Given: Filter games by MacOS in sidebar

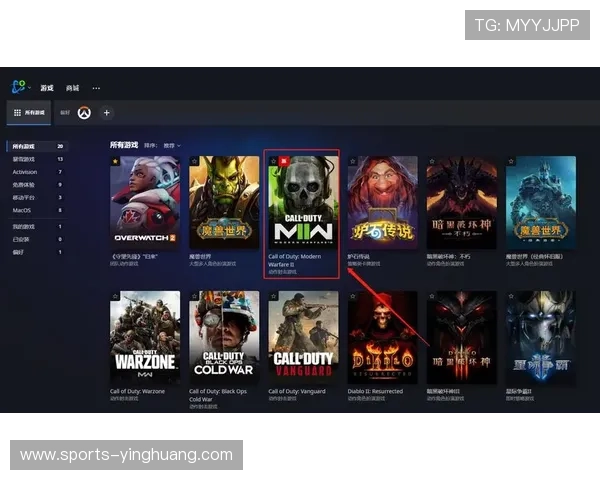Looking at the screenshot, I should click(x=38, y=210).
